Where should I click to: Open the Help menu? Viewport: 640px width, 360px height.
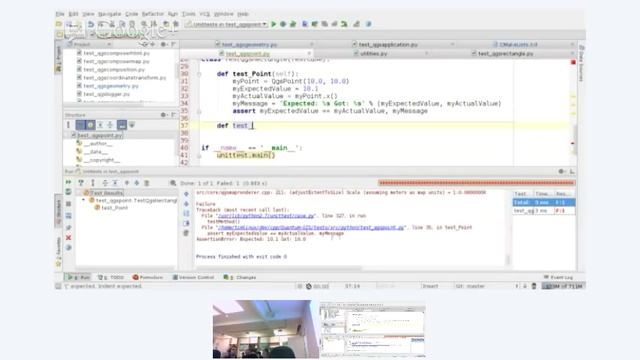pyautogui.click(x=243, y=14)
